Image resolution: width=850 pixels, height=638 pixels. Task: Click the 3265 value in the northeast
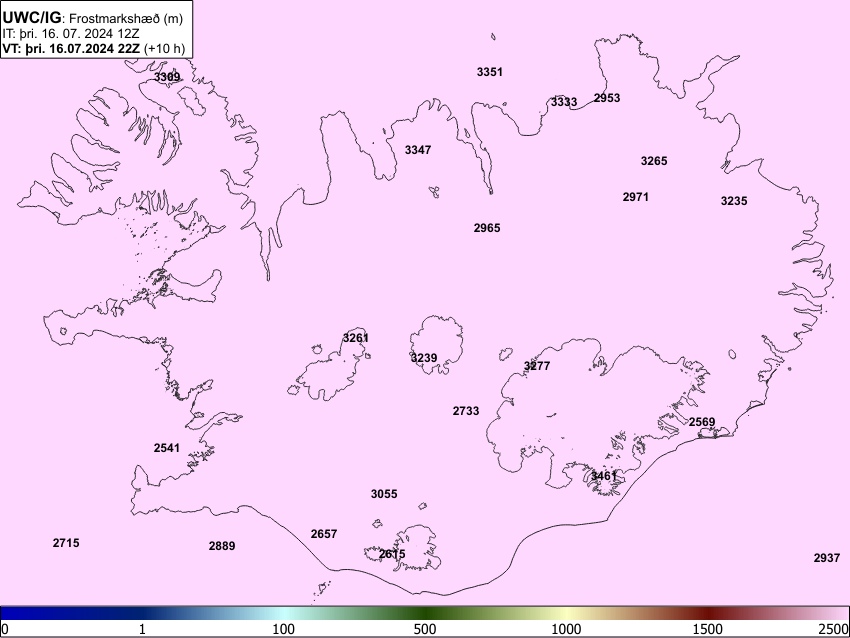654,161
